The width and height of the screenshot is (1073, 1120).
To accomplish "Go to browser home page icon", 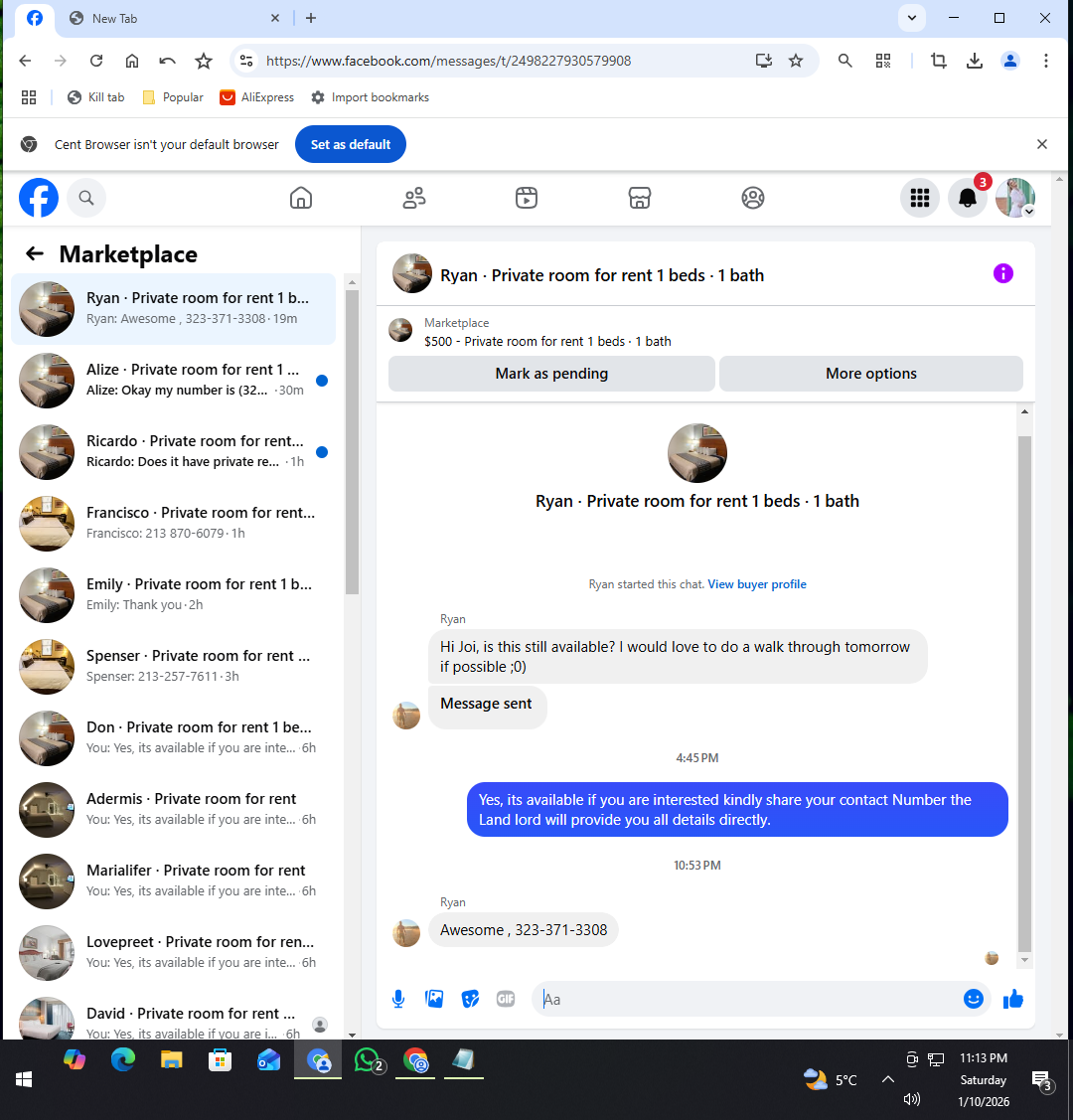I will (132, 61).
